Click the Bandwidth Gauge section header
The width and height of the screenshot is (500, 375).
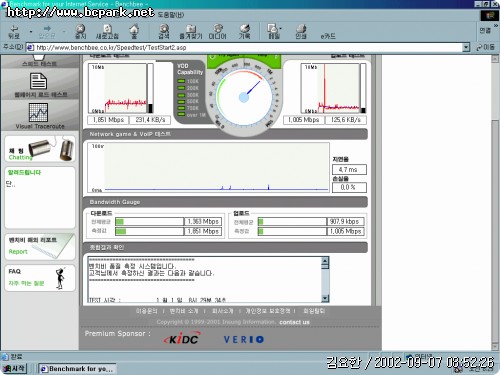(x=225, y=202)
